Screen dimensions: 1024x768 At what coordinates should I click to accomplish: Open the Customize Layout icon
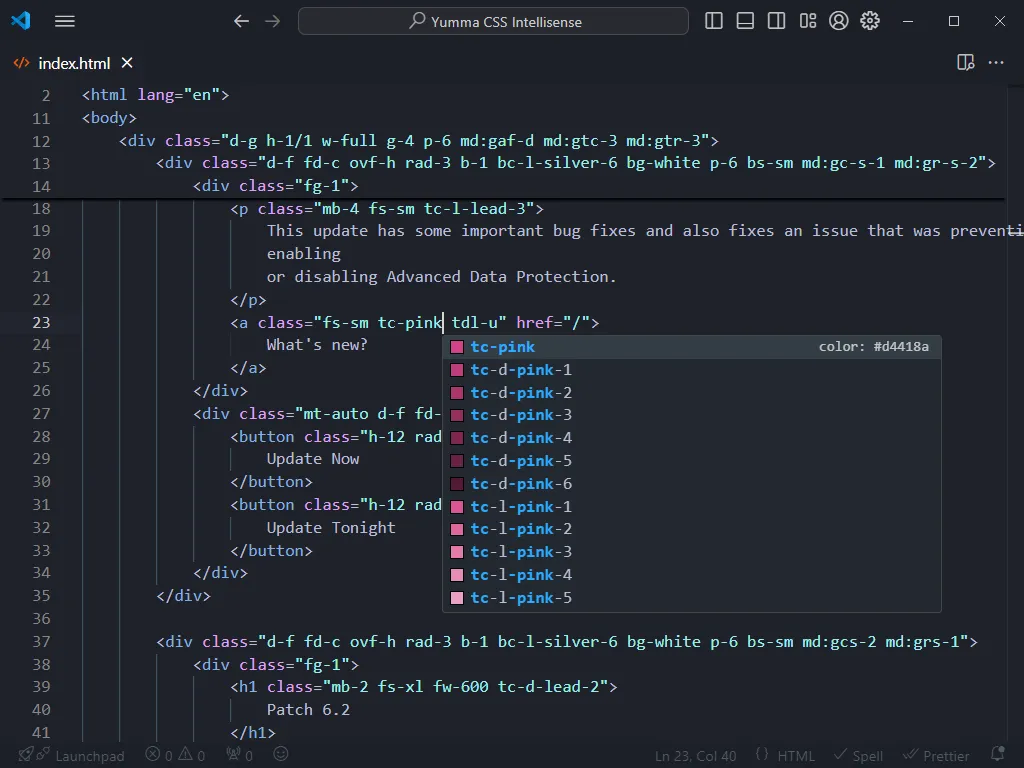[808, 21]
